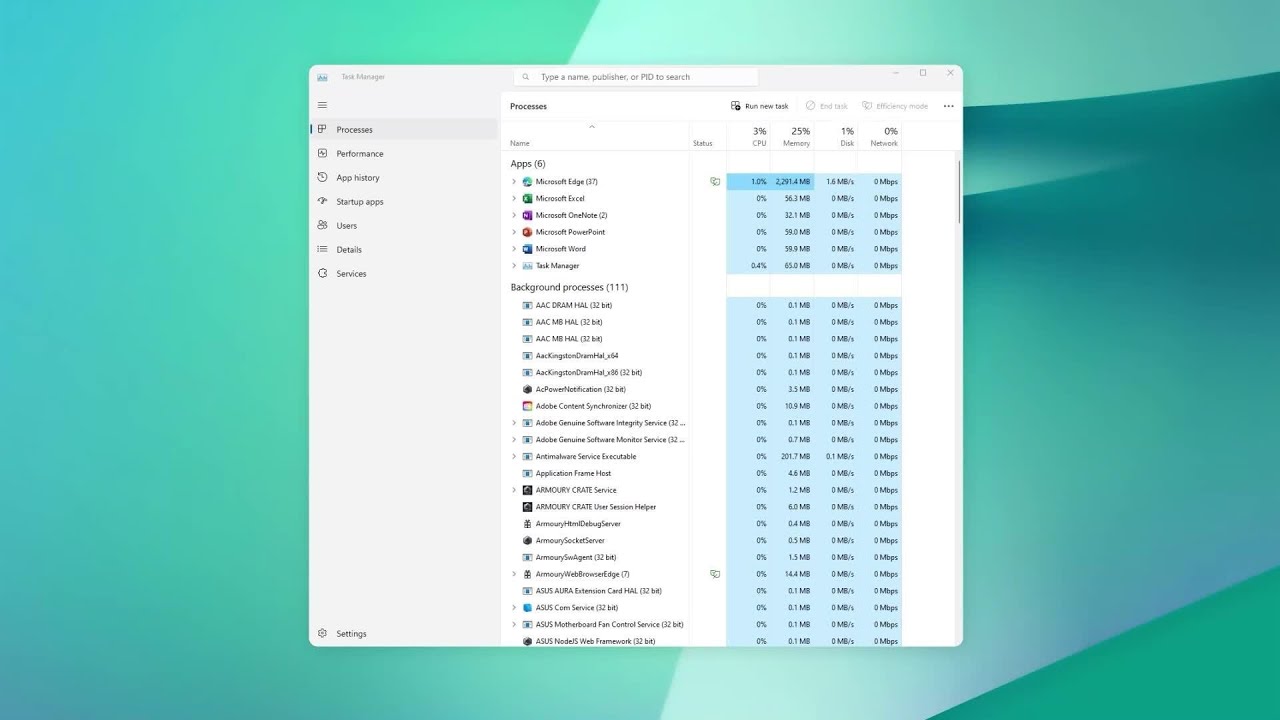Select ASUS AURA Extension Card HAL row

(x=703, y=591)
